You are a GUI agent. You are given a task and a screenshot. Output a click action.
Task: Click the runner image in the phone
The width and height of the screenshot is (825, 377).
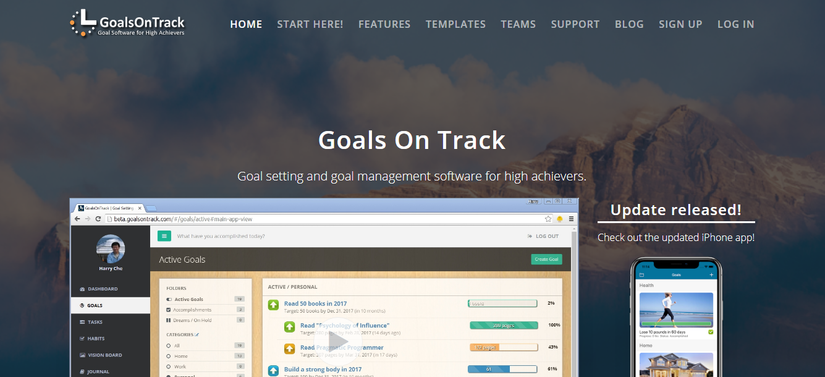pyautogui.click(x=676, y=310)
